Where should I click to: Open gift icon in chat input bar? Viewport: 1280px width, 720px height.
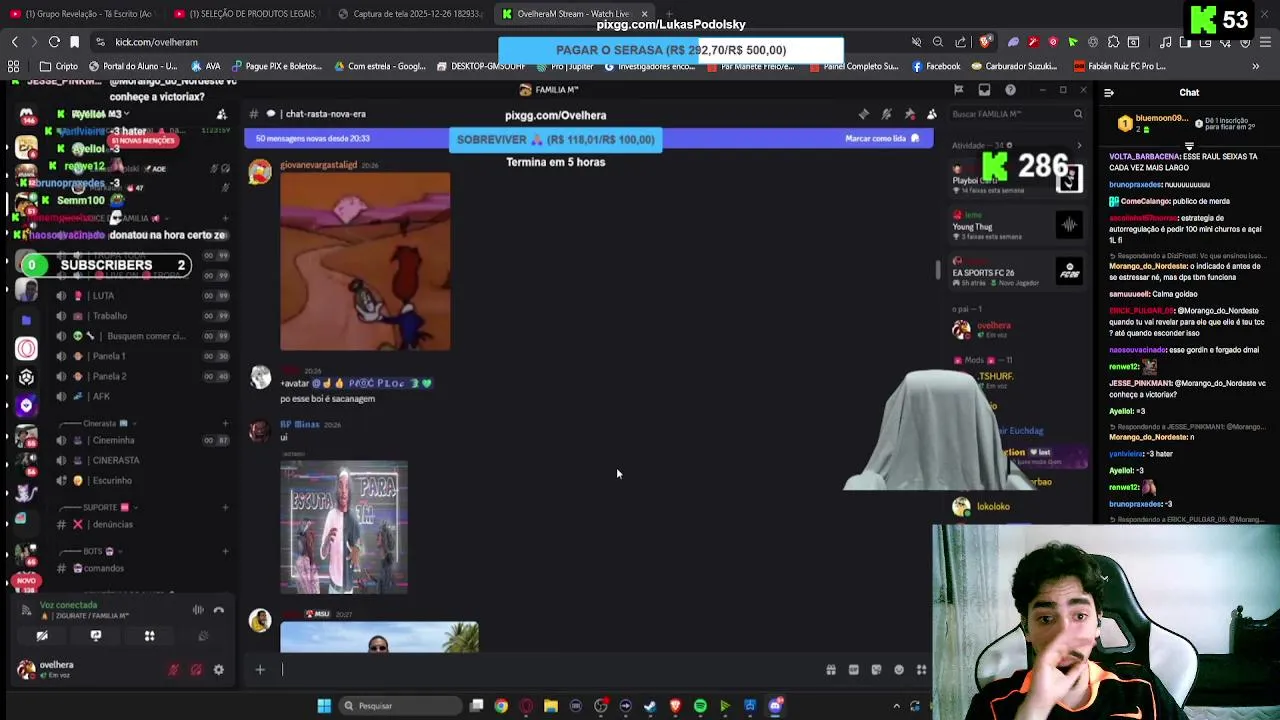tap(831, 670)
